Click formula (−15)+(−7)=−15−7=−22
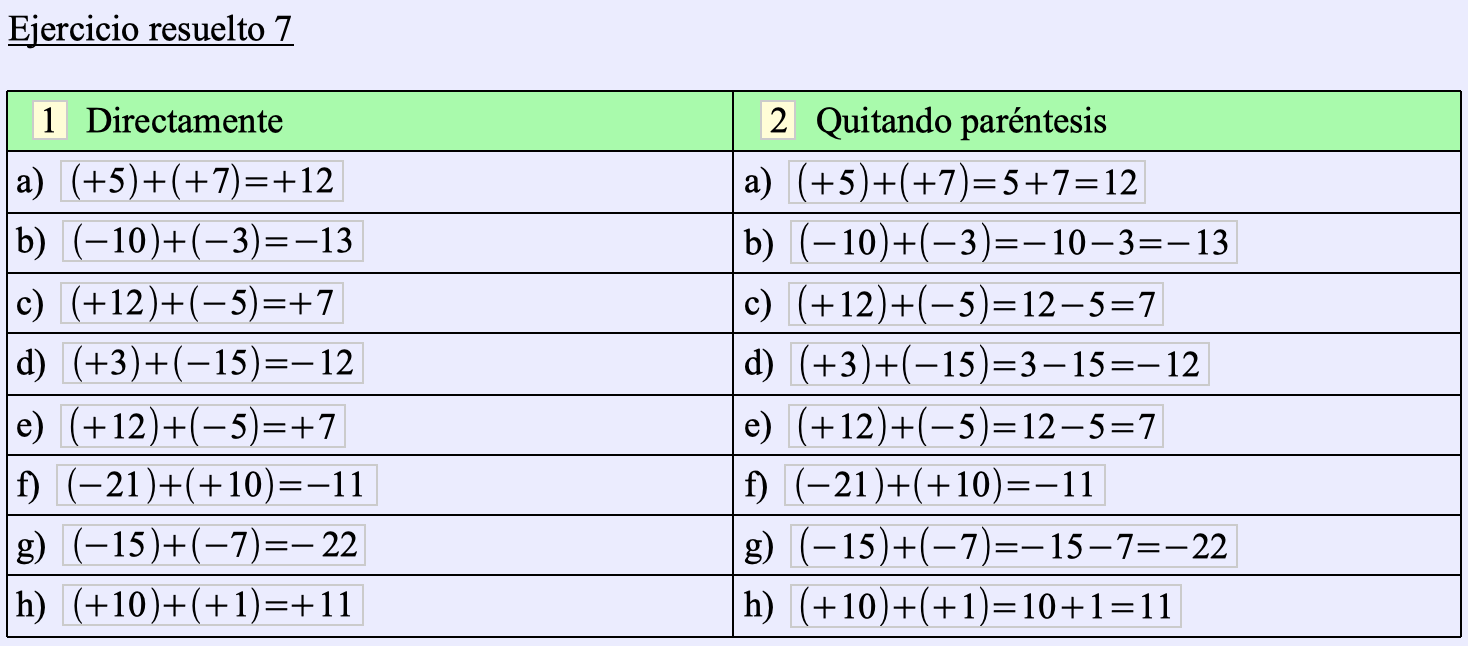 coord(1013,547)
